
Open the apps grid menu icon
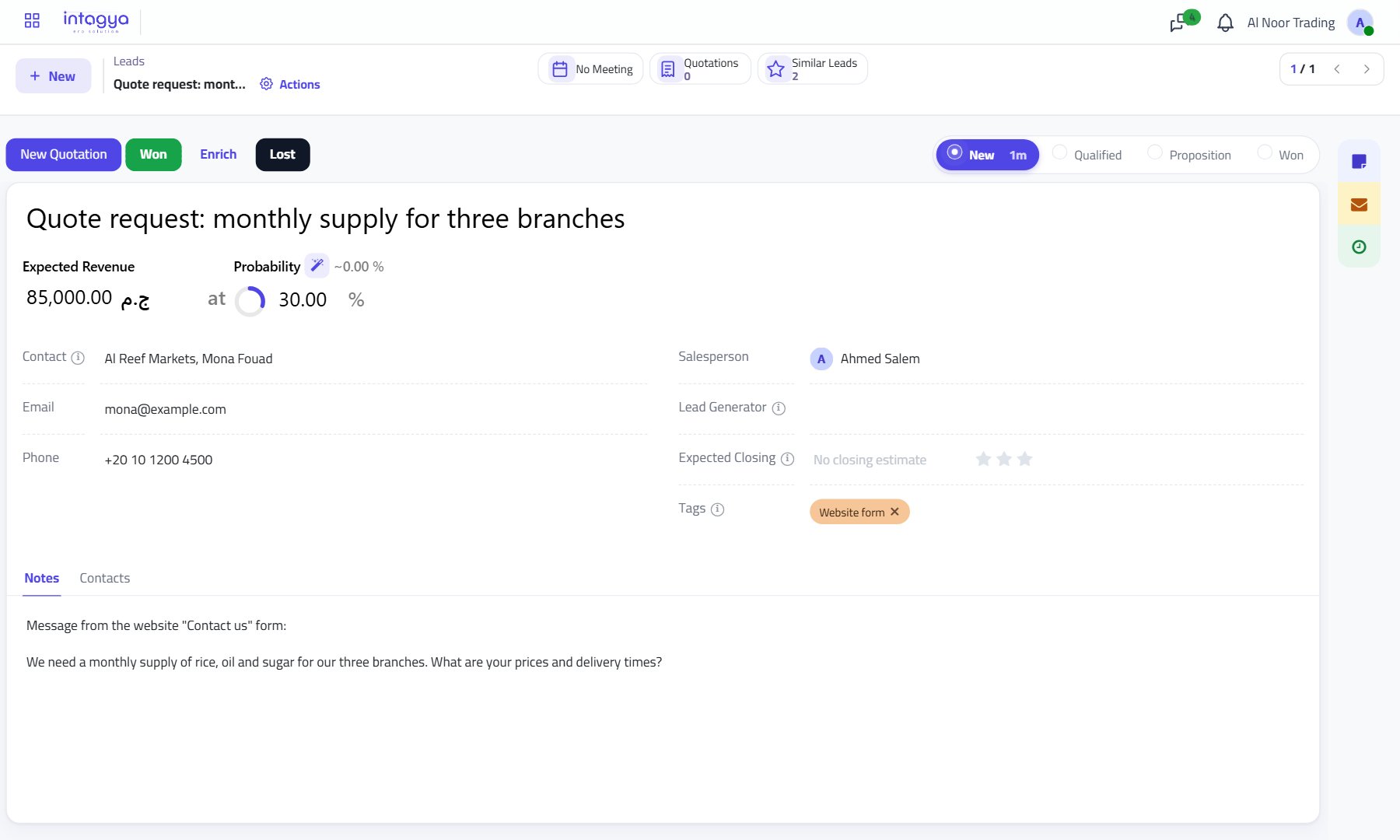tap(32, 21)
